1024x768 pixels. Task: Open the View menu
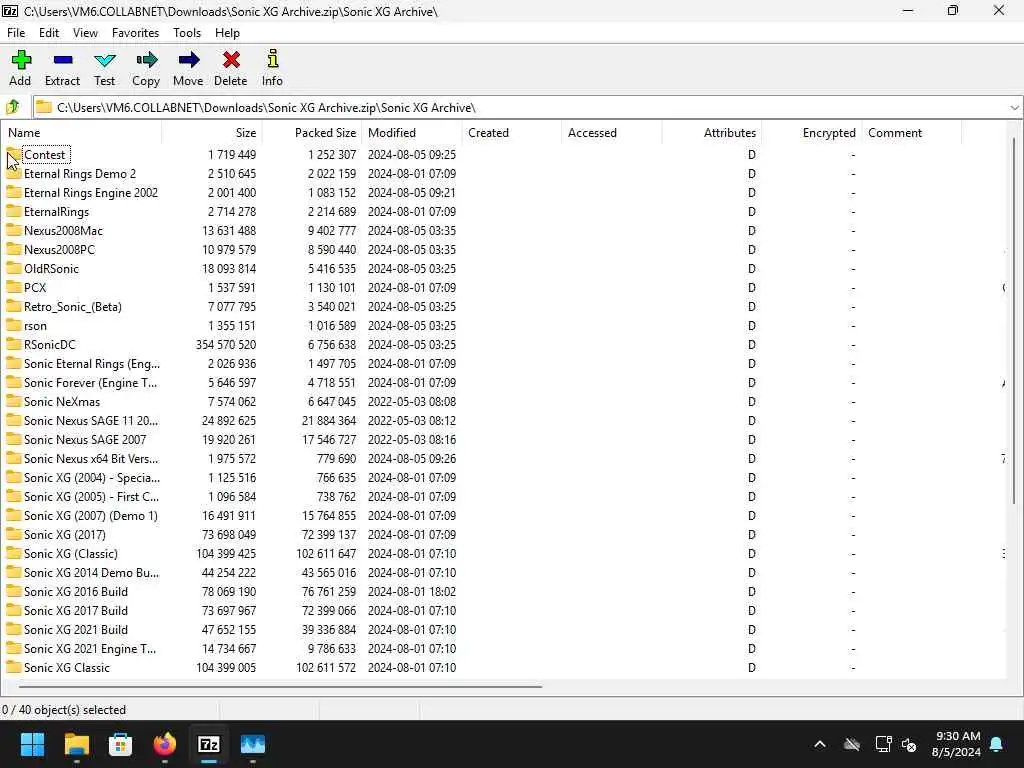coord(85,33)
